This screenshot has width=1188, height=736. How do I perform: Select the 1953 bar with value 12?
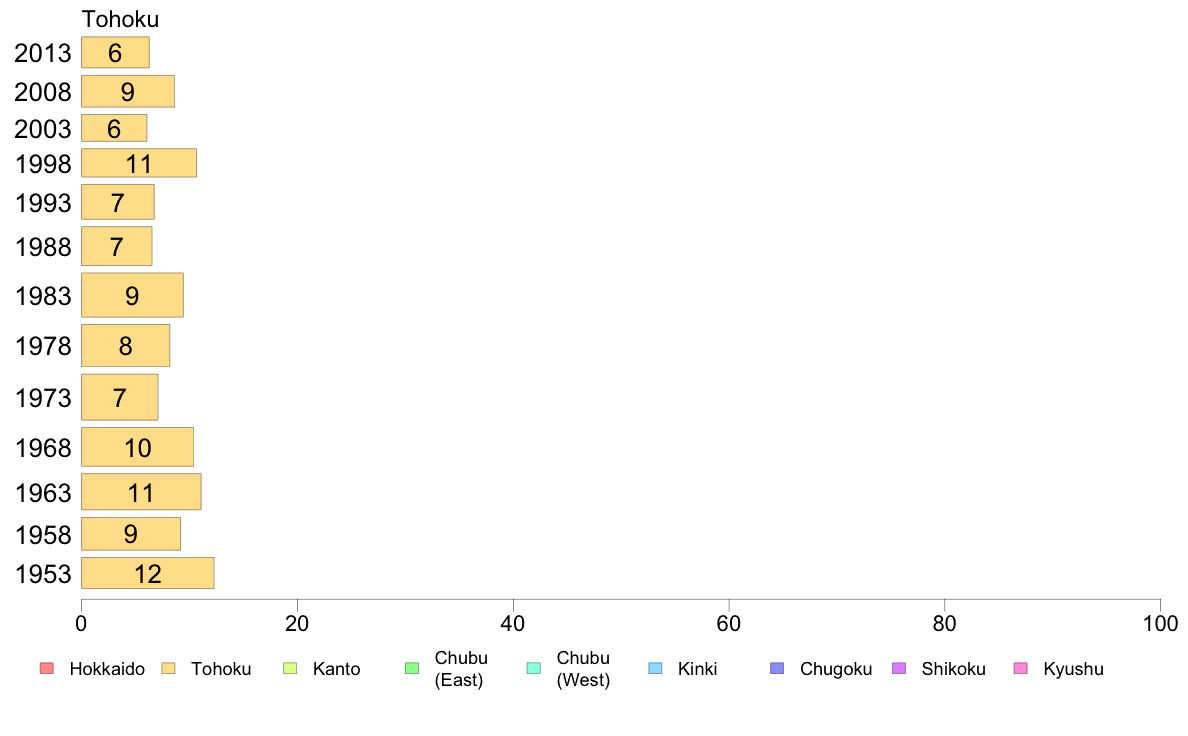(148, 573)
